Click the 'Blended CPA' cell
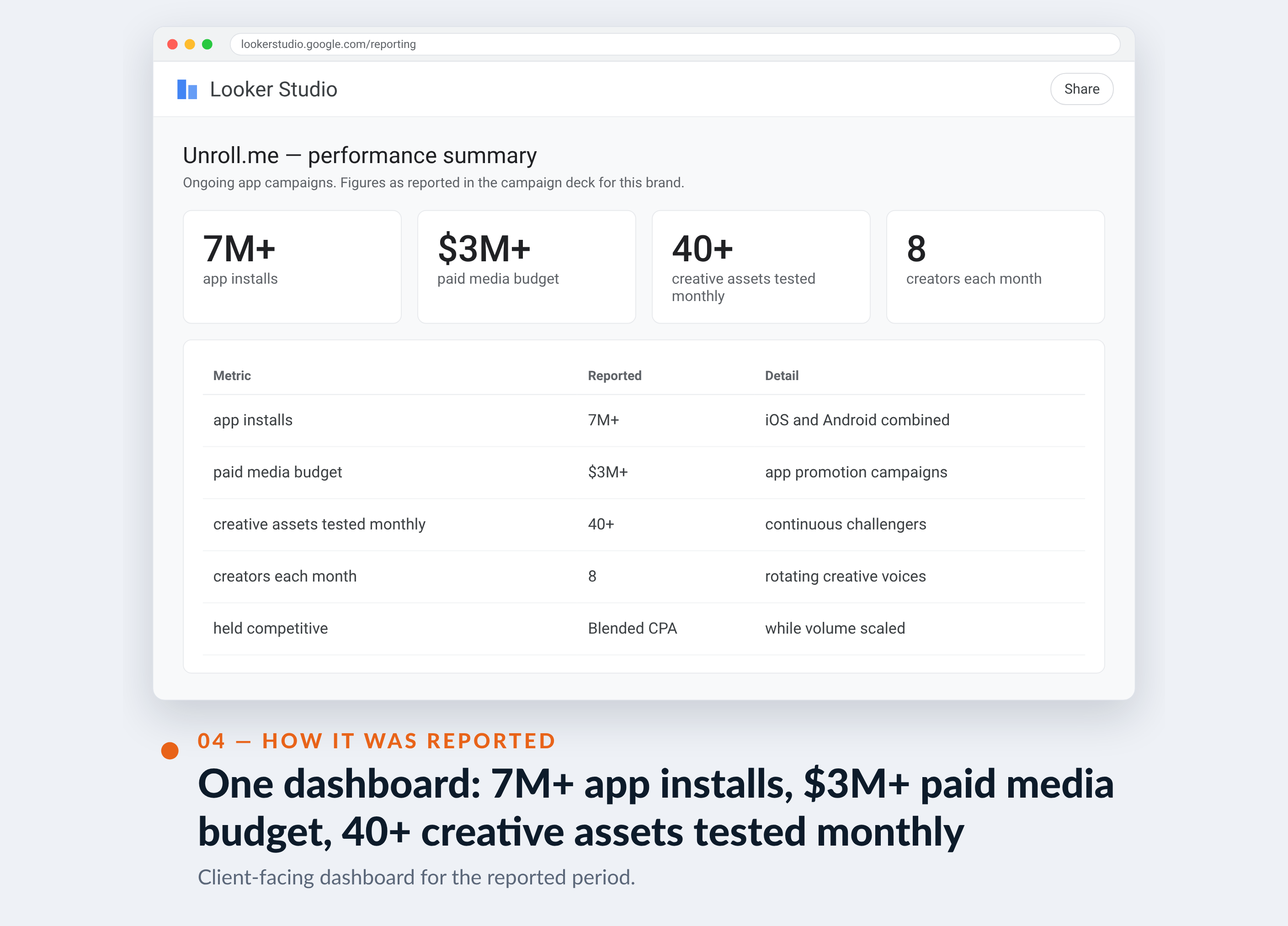 (632, 629)
